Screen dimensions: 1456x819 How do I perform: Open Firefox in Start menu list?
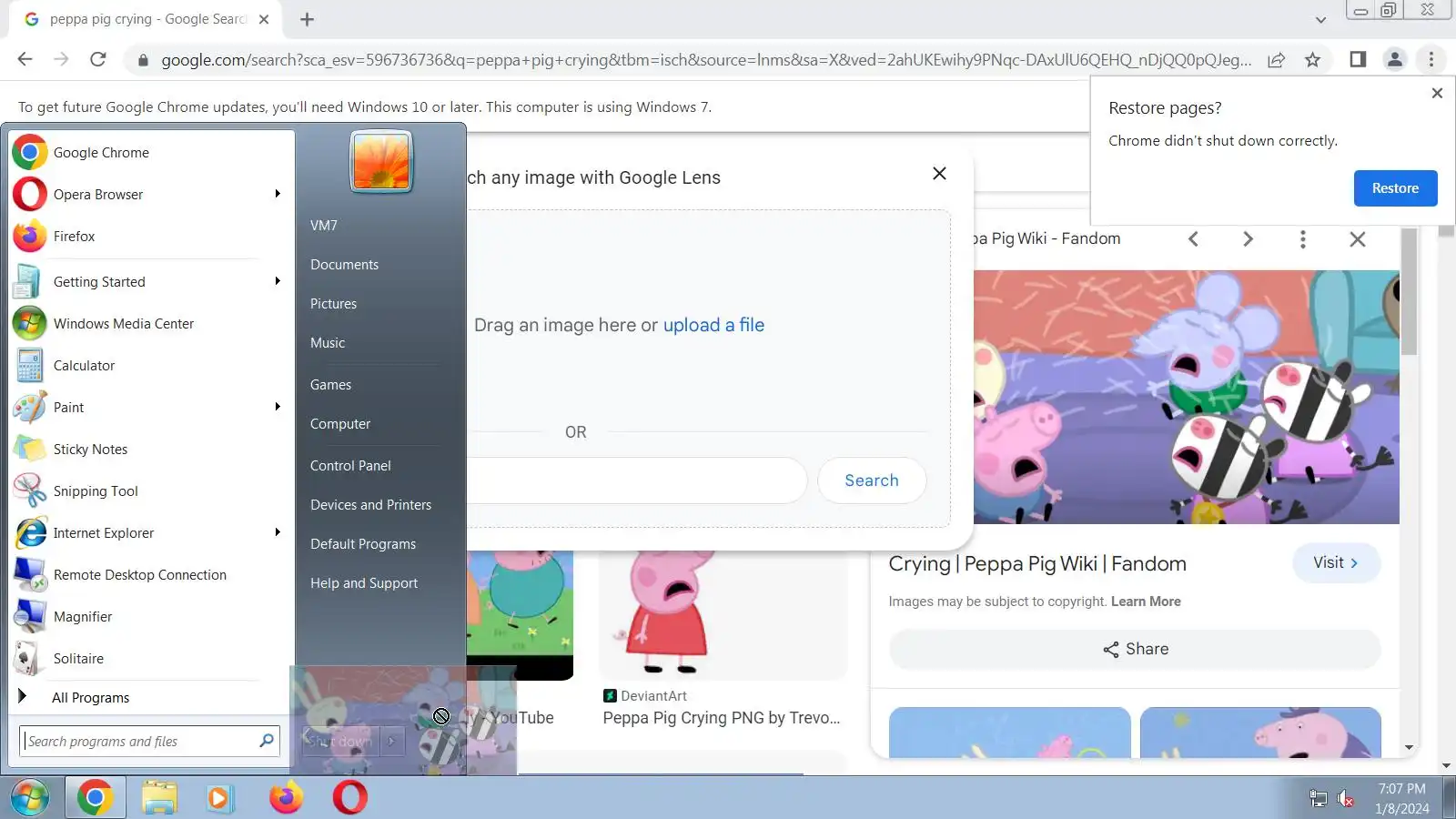pyautogui.click(x=150, y=237)
